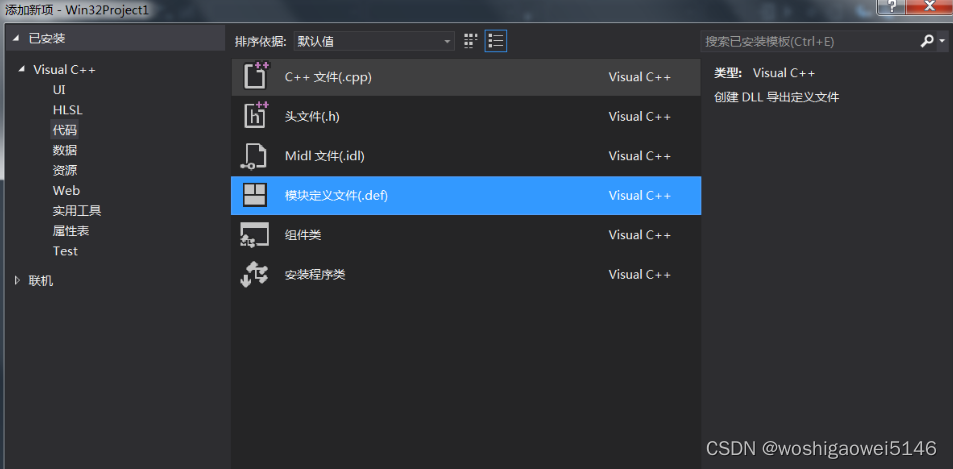The image size is (953, 469).
Task: Switch to medium icons grid view
Action: click(470, 41)
